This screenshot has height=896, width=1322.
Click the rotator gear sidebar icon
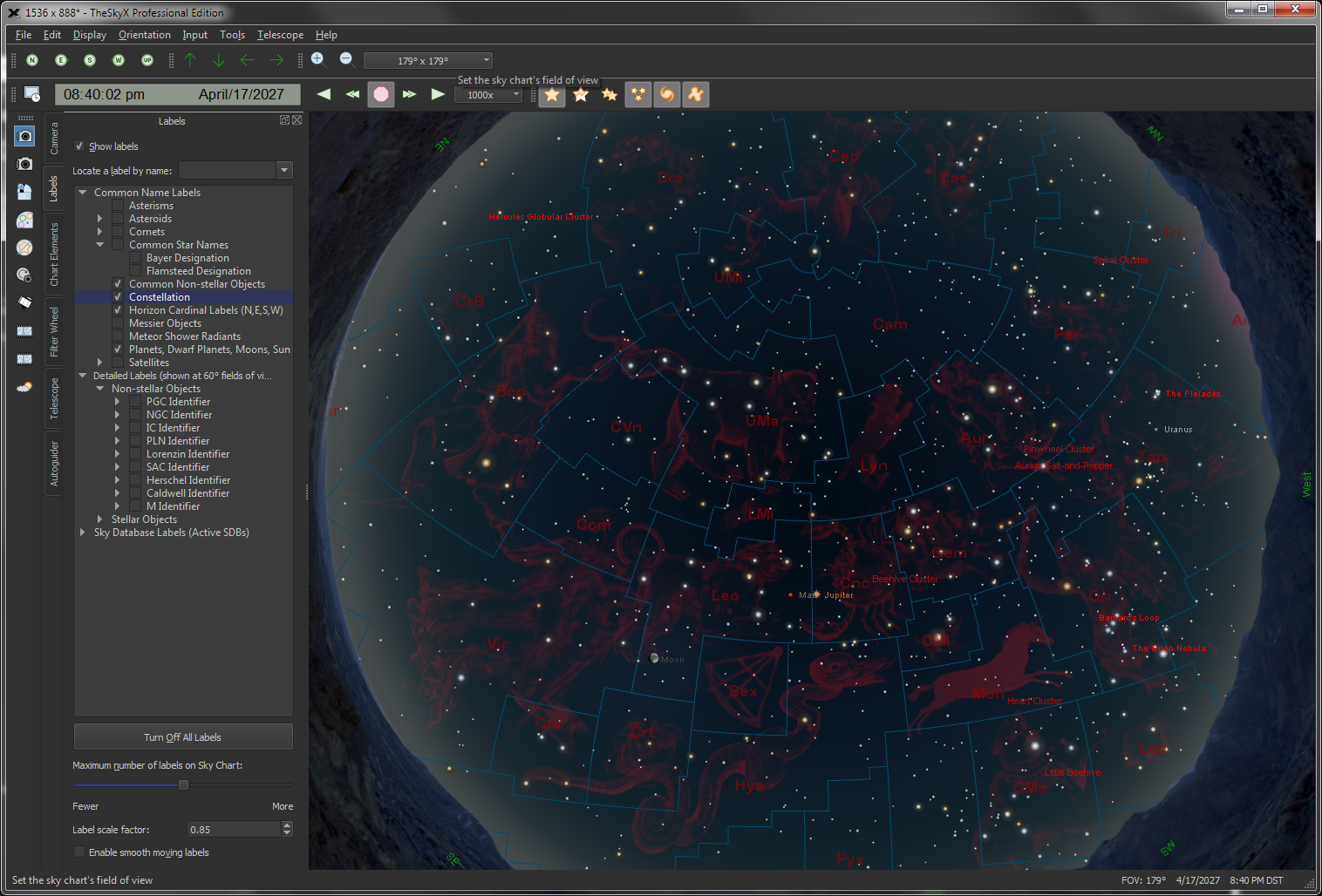(24, 275)
